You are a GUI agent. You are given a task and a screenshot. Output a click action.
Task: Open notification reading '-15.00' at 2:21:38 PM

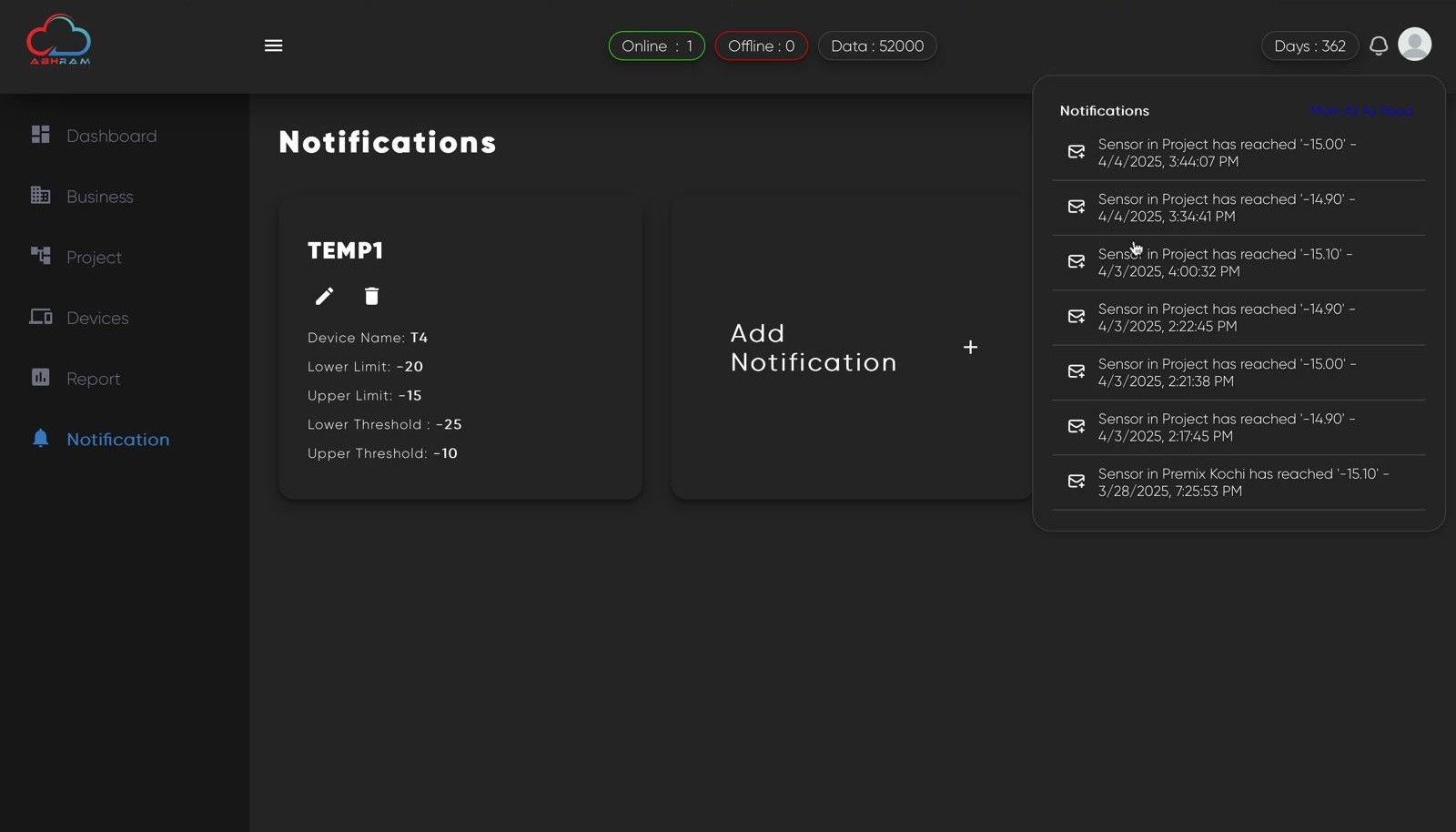1239,372
